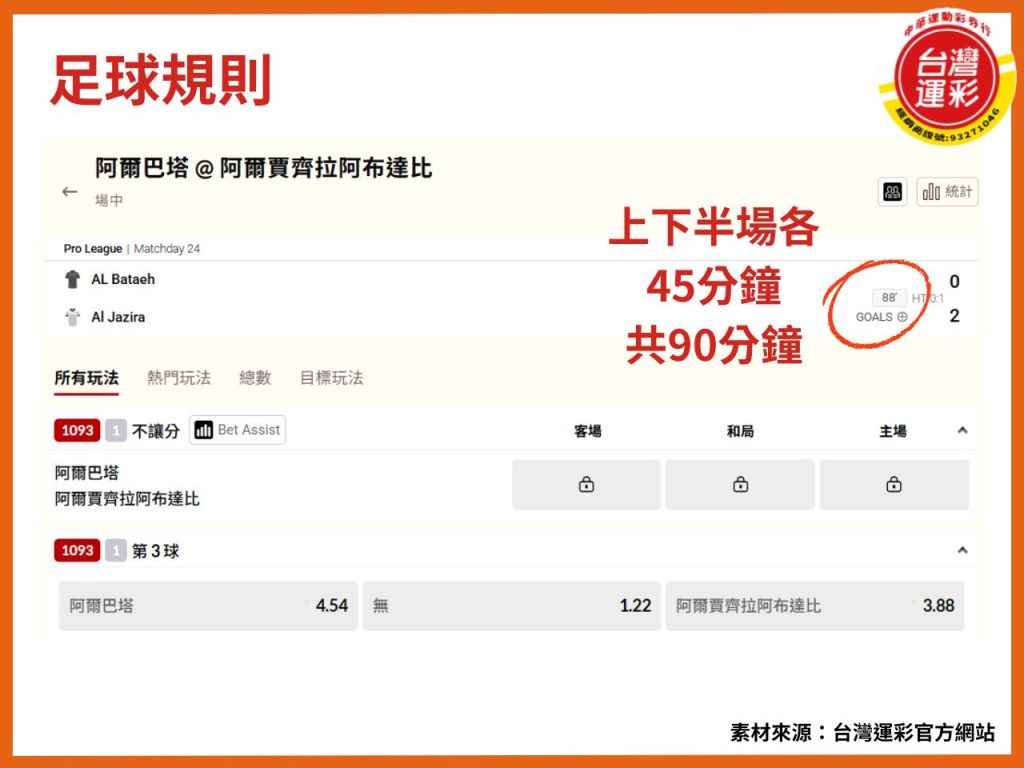The image size is (1024, 768).
Task: Click the Matchday 24 text
Action: (167, 249)
